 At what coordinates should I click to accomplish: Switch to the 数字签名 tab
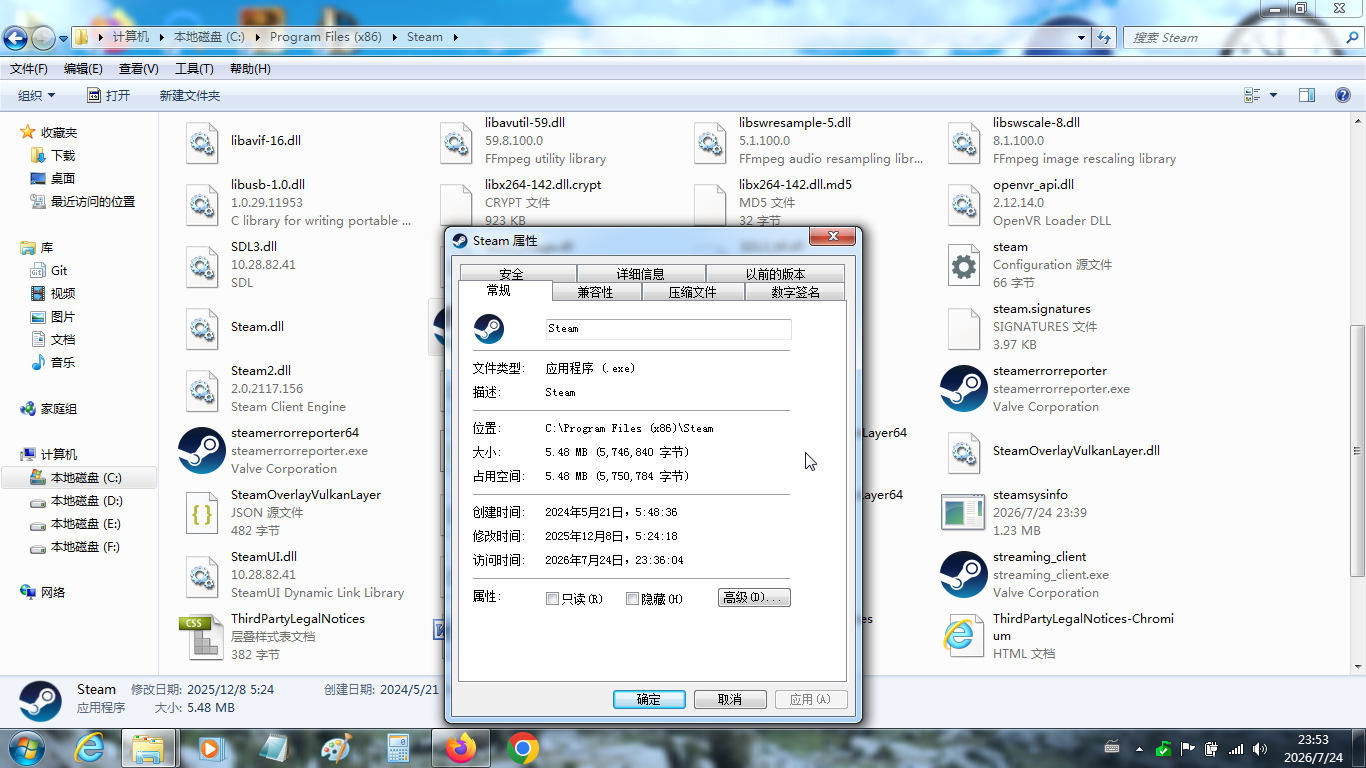pos(795,292)
